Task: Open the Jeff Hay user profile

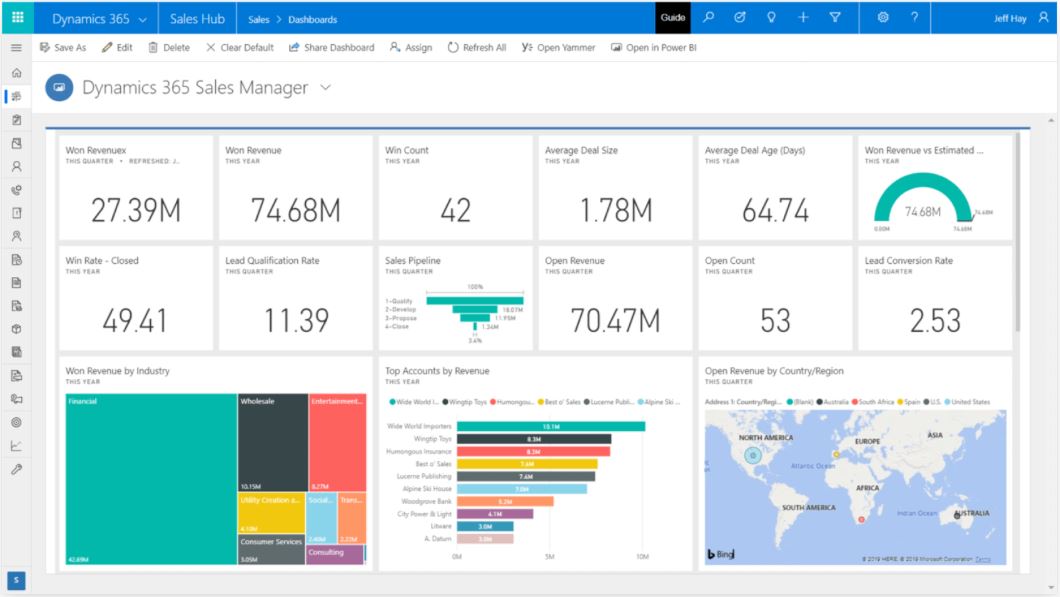Action: pos(1021,18)
